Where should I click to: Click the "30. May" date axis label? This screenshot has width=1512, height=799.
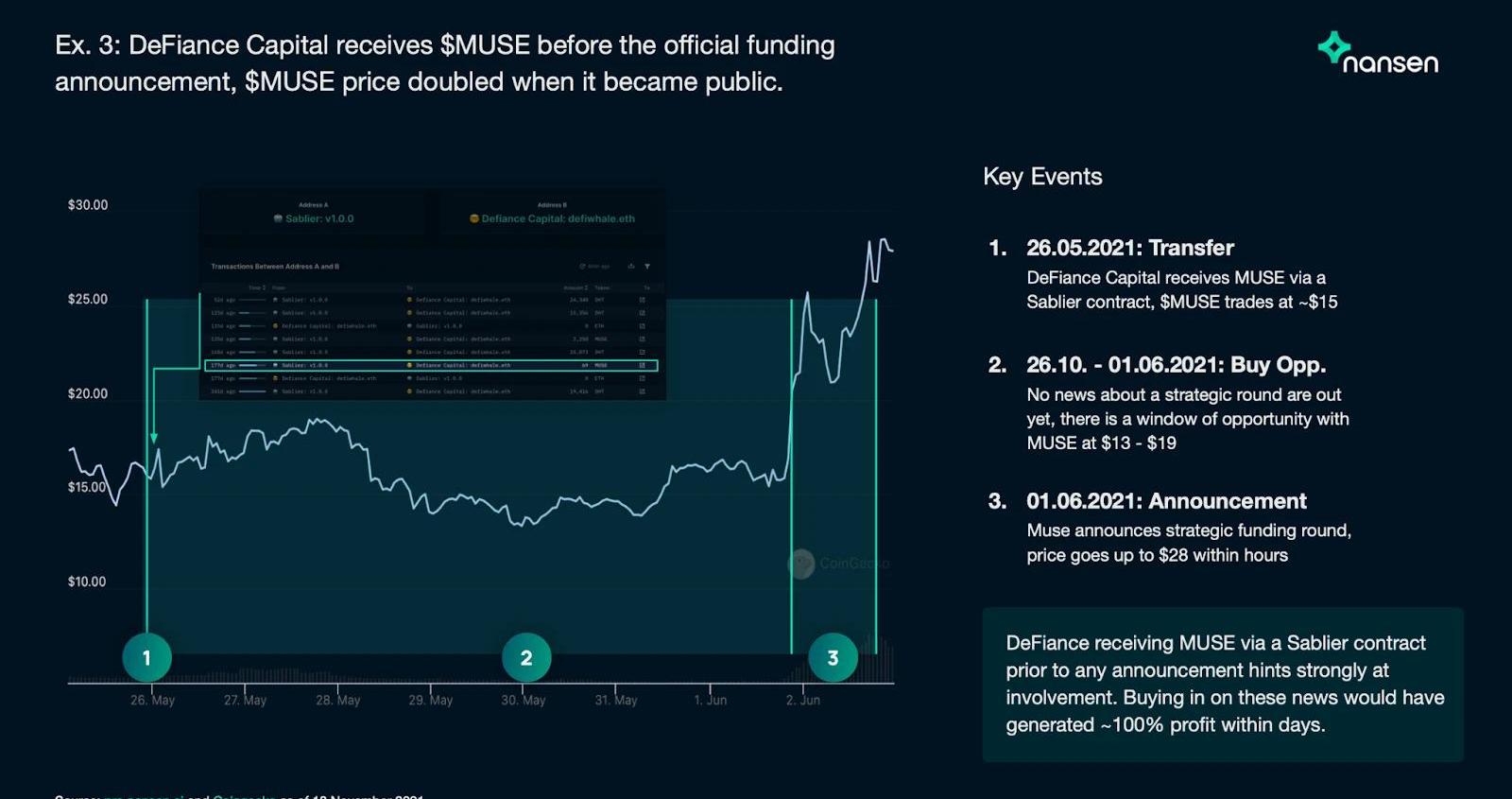[524, 701]
